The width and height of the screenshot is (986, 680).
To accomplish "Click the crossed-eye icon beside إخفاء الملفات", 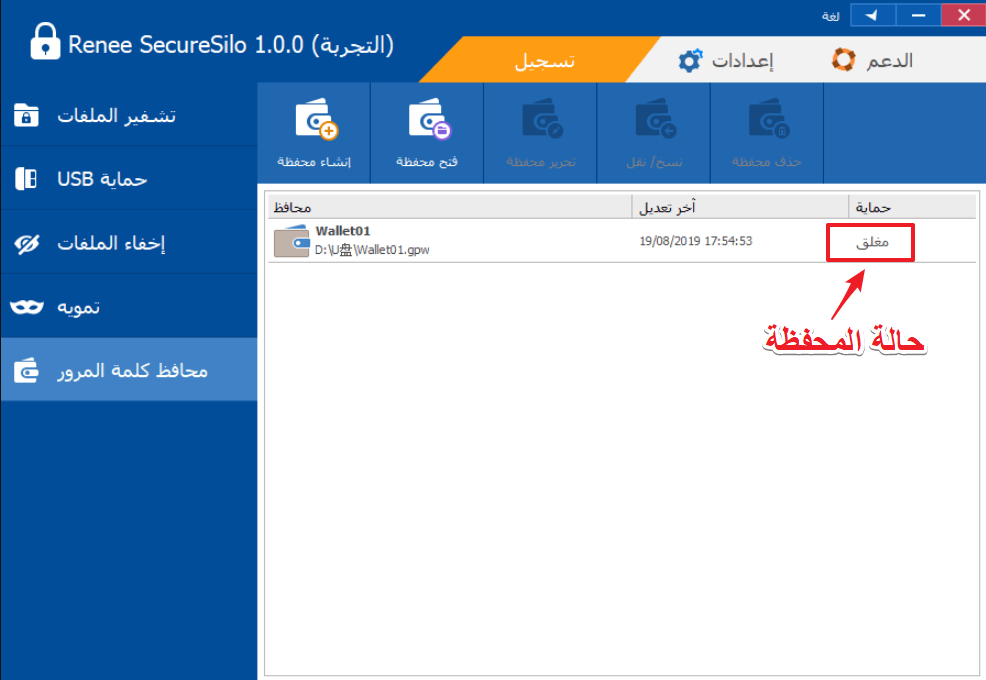I will coord(27,243).
